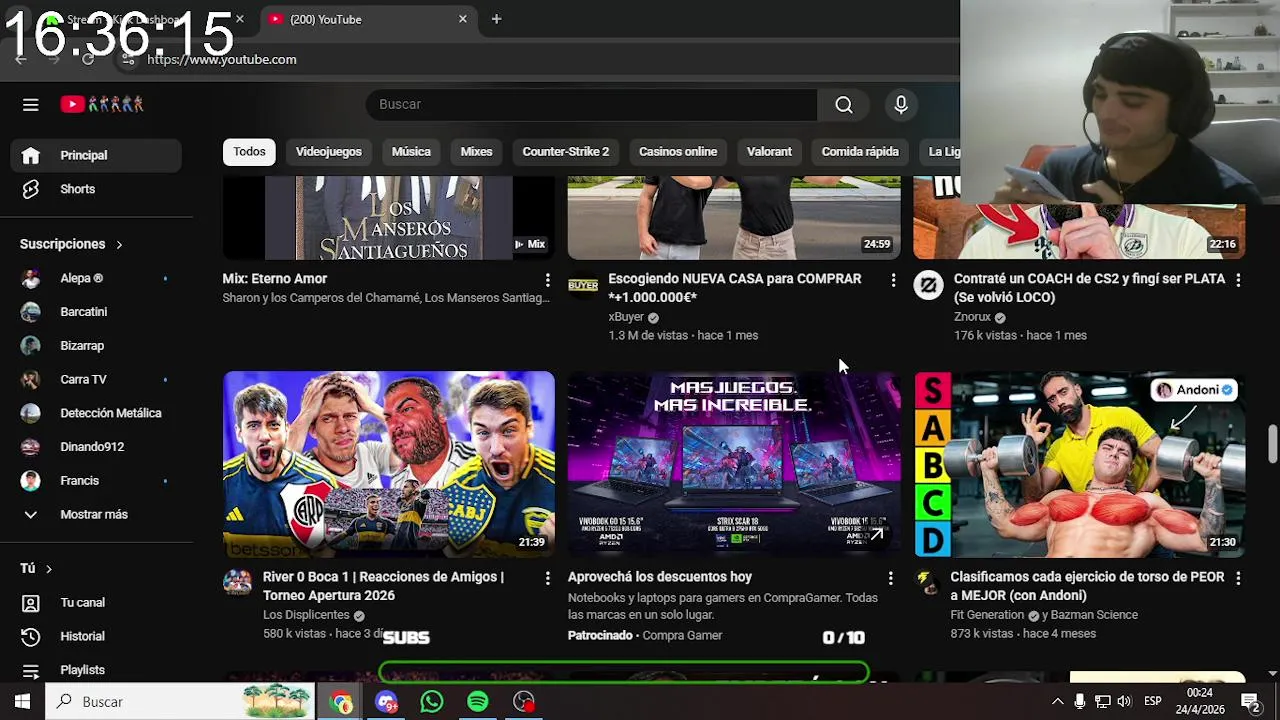Viewport: 1280px width, 720px height.
Task: Play River 0 Boca 1 thumbnail
Action: click(x=389, y=464)
